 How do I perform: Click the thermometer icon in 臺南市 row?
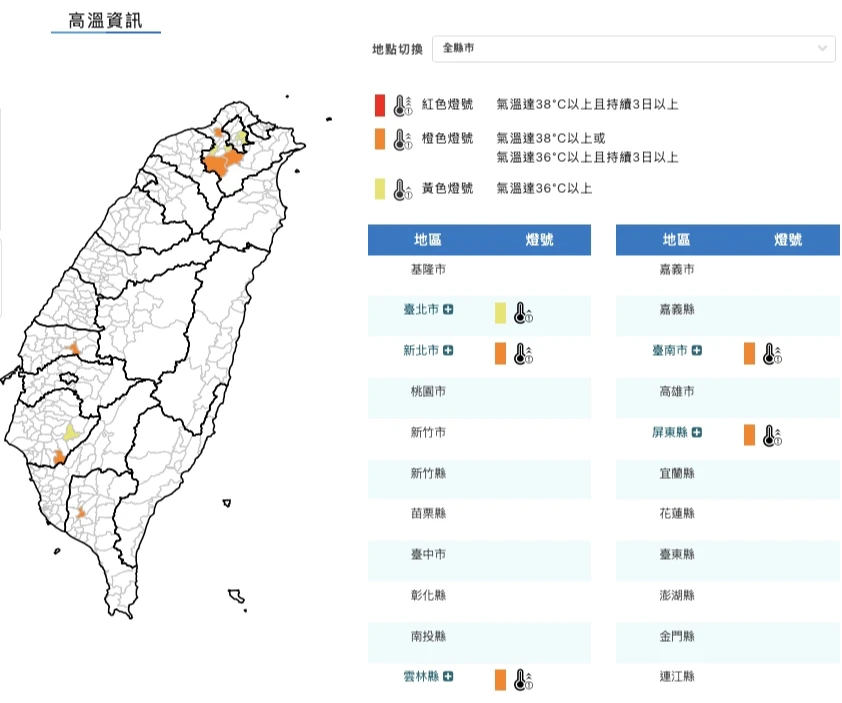[771, 353]
